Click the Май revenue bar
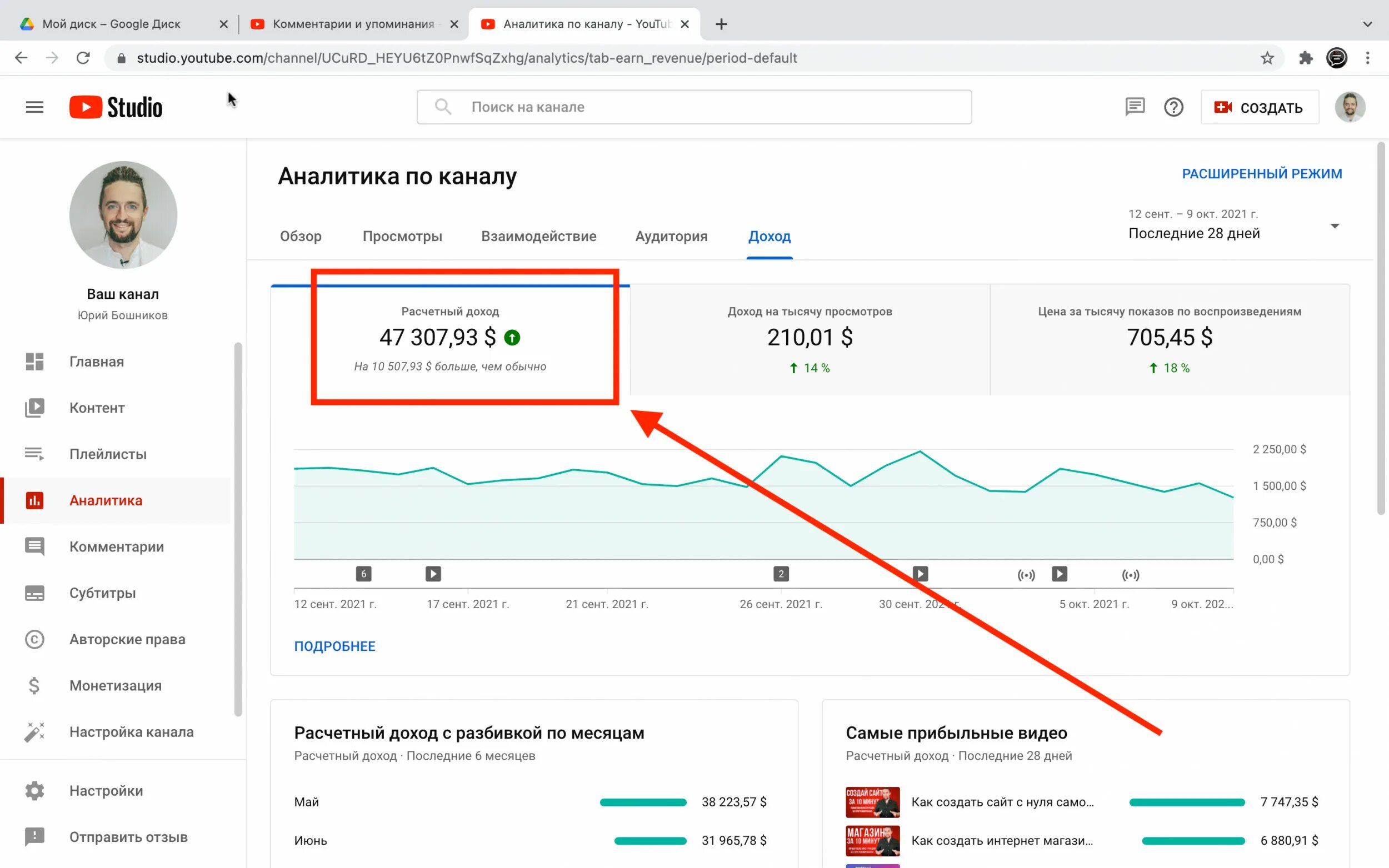 643,802
